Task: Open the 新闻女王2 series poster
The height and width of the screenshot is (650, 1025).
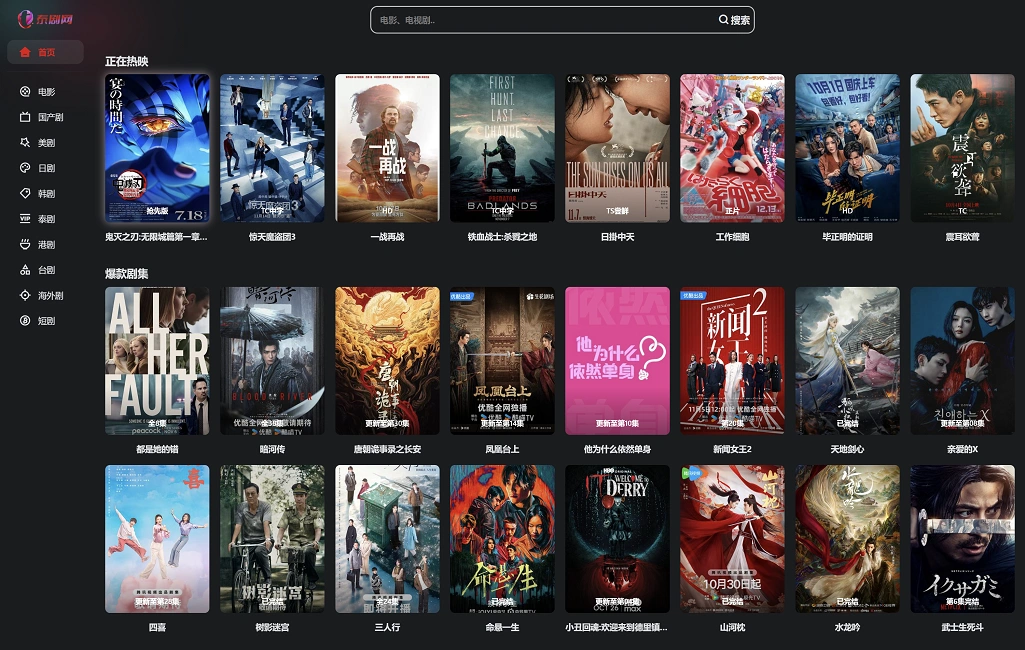Action: pyautogui.click(x=732, y=360)
